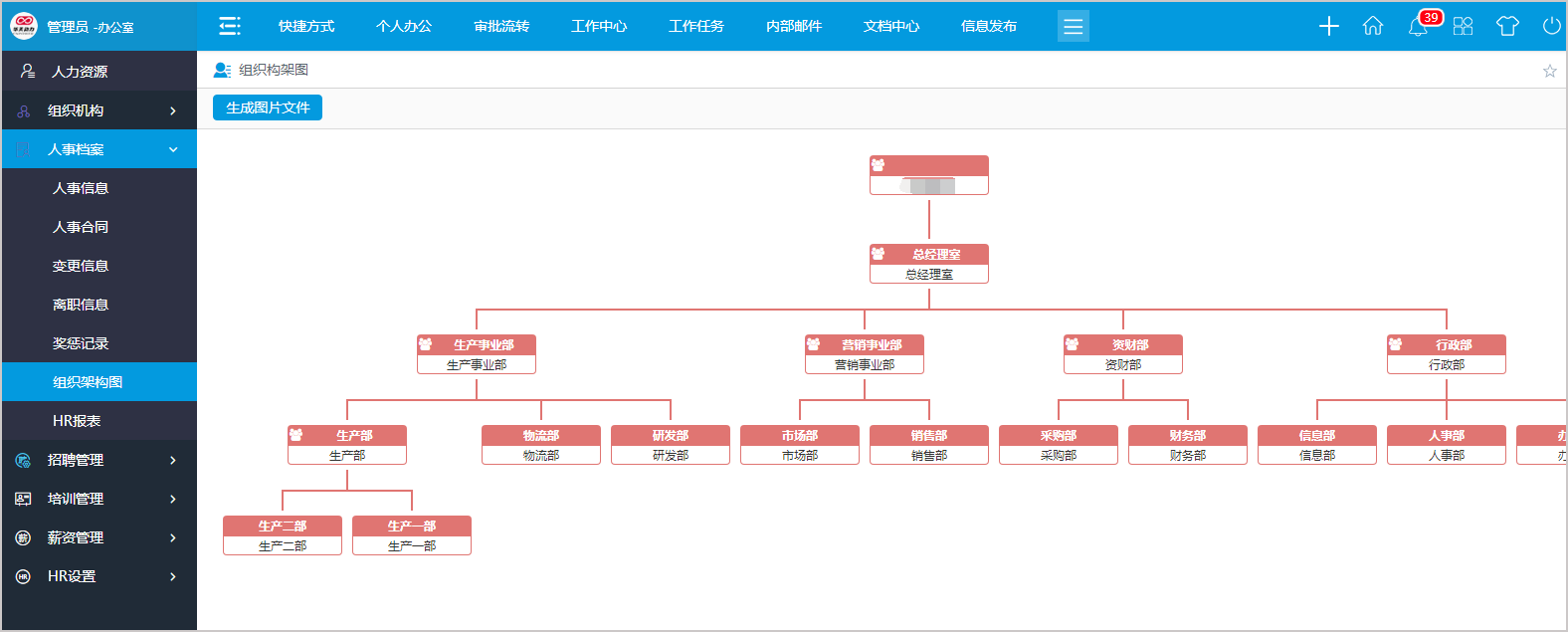This screenshot has height=632, width=1568.
Task: Click the 生成图片文件 button
Action: [x=268, y=107]
